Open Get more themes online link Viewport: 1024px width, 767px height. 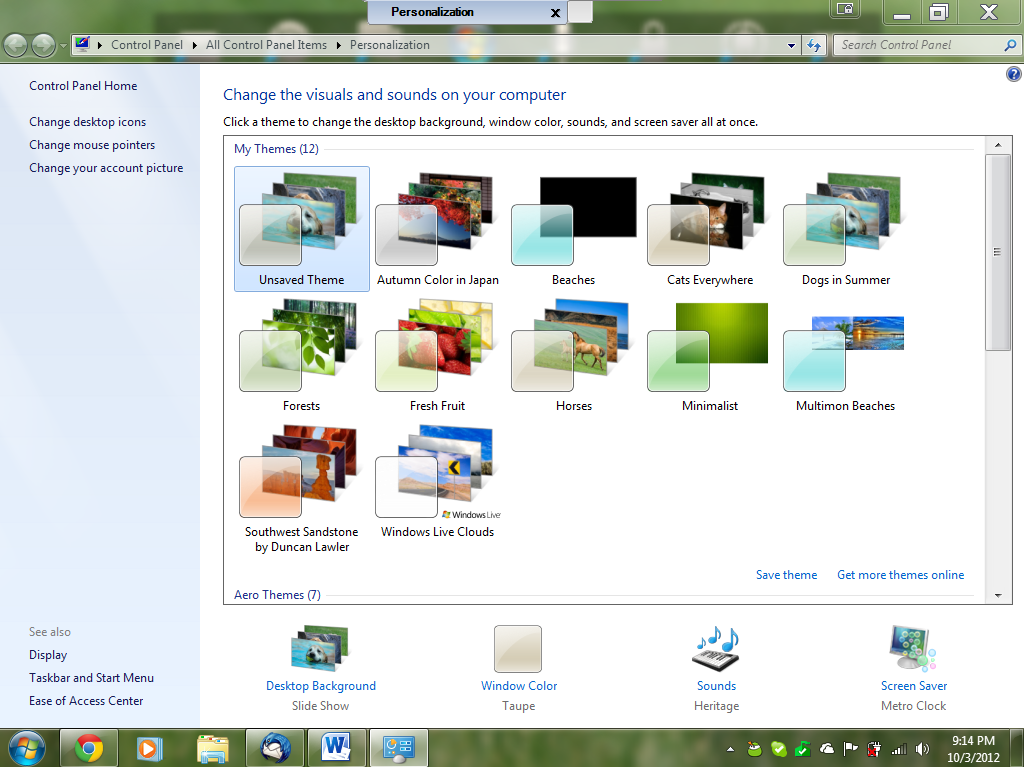pyautogui.click(x=901, y=575)
